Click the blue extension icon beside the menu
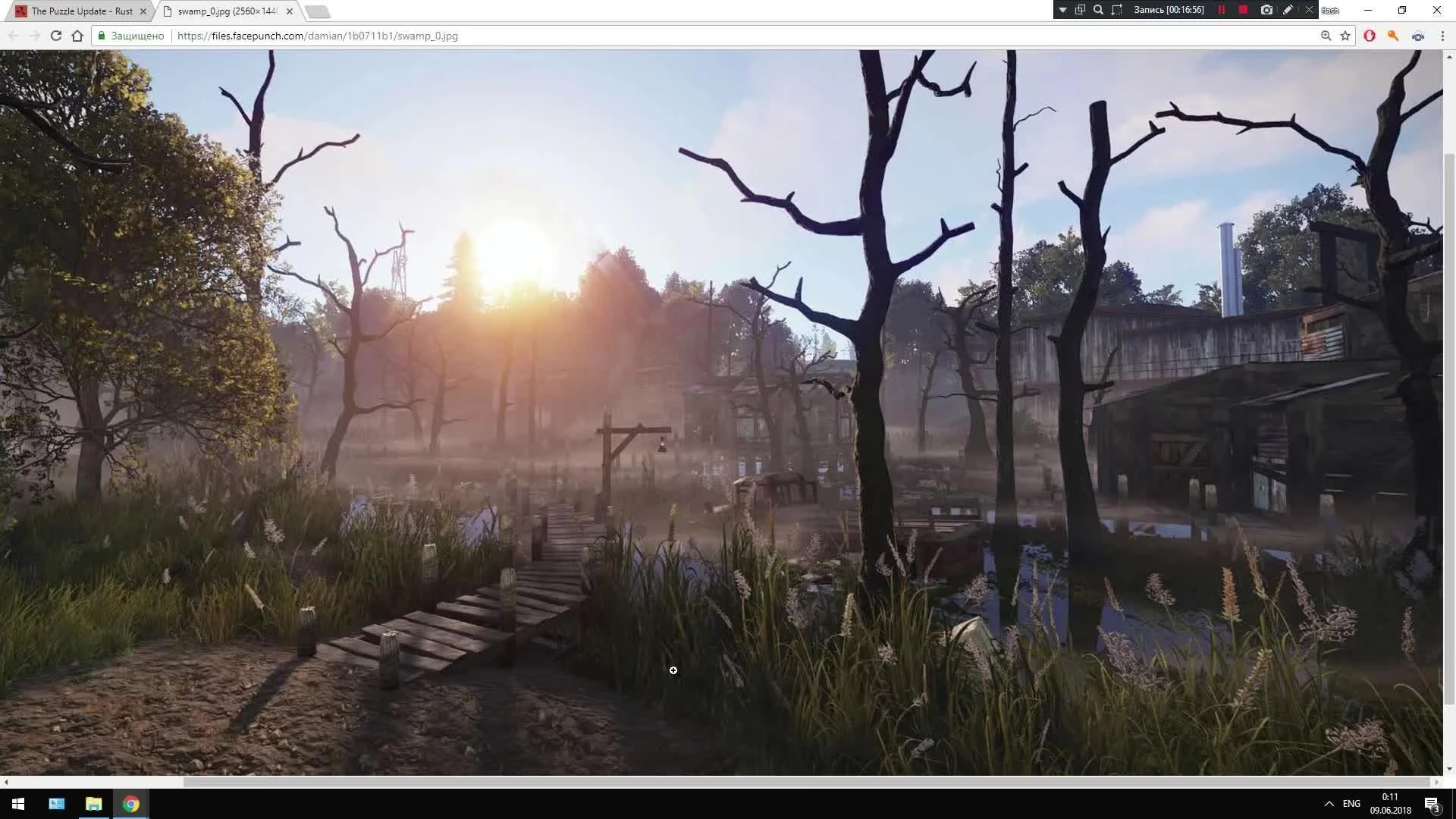Image resolution: width=1456 pixels, height=819 pixels. pyautogui.click(x=1417, y=36)
